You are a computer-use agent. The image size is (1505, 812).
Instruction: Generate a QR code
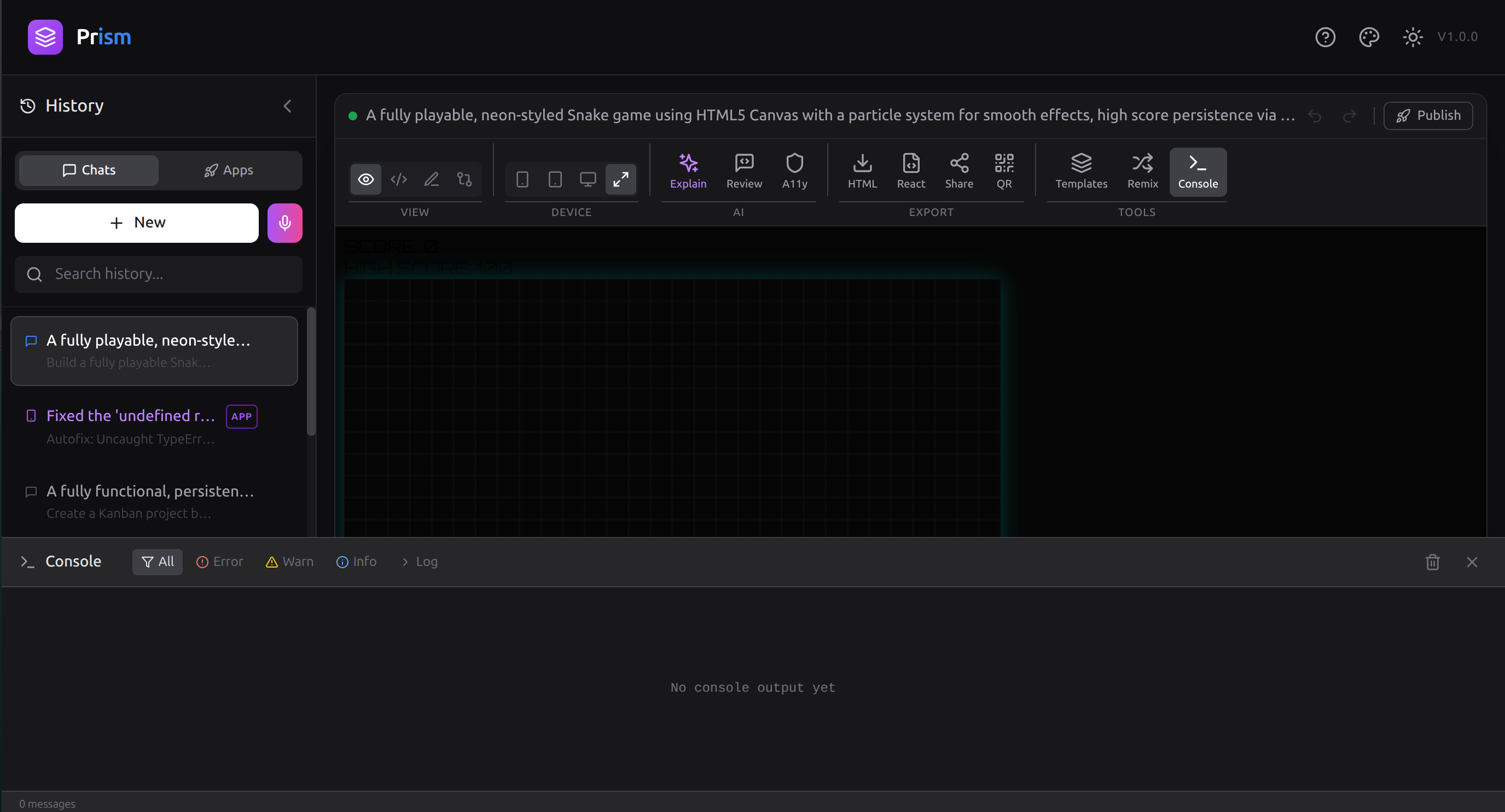(1004, 171)
